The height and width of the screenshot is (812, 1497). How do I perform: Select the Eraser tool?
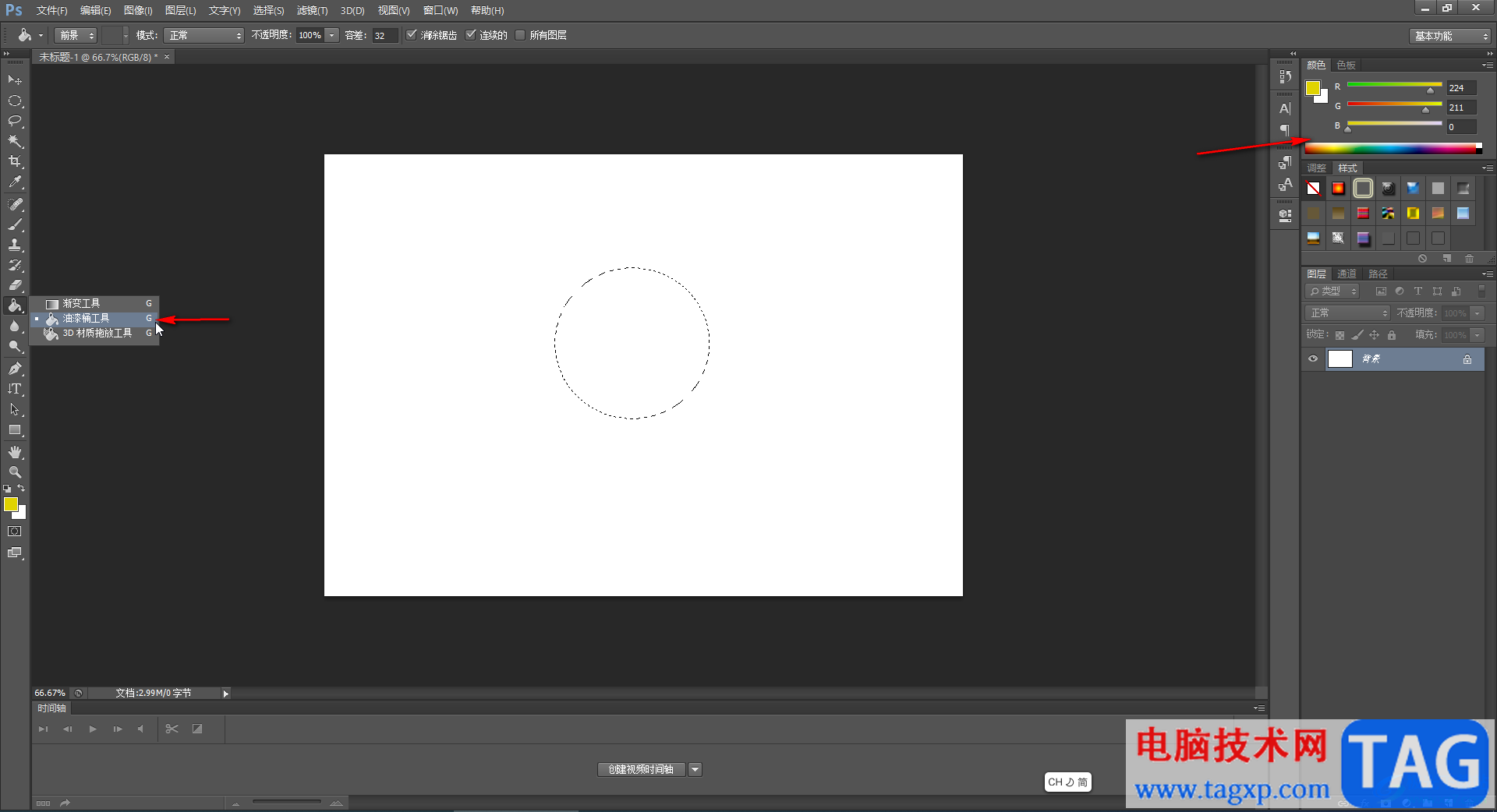click(15, 285)
